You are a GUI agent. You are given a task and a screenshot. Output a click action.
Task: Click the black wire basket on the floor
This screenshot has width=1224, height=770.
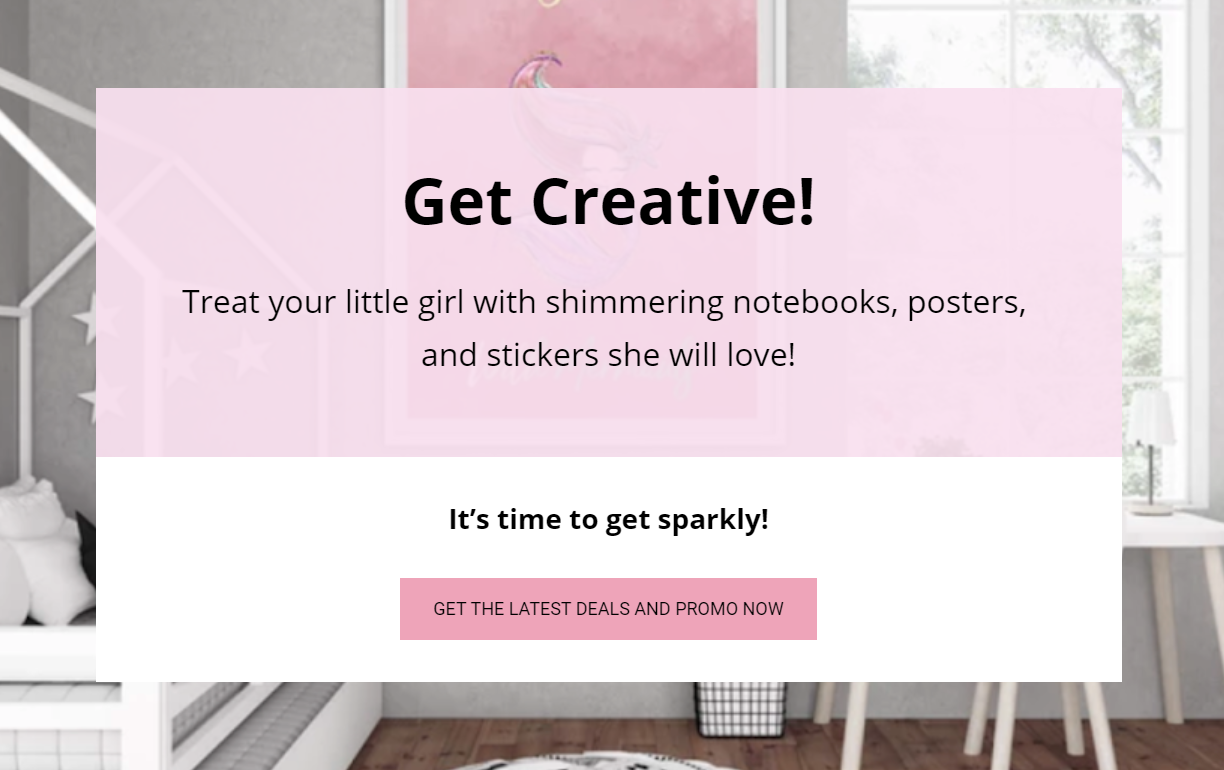[741, 709]
